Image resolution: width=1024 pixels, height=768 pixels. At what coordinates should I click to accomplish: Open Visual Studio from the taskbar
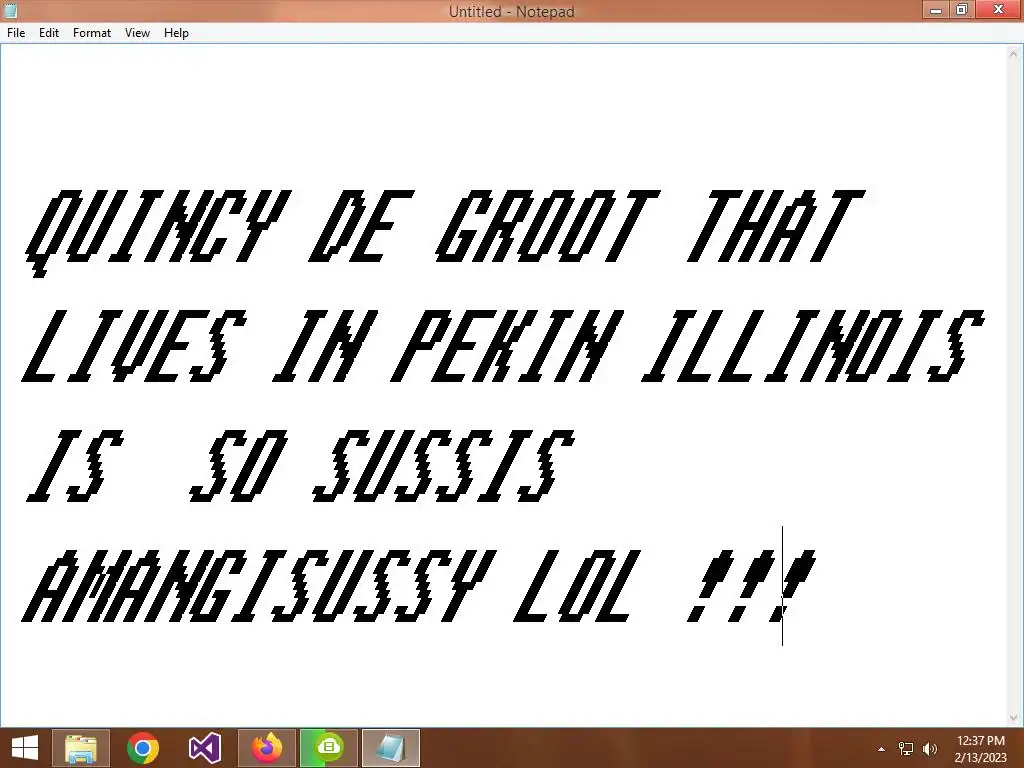204,748
